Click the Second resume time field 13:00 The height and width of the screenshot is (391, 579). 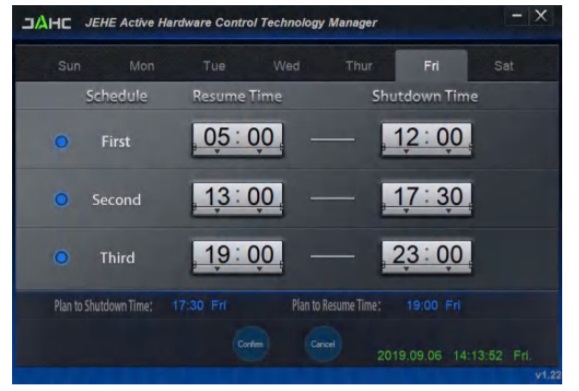click(x=238, y=199)
